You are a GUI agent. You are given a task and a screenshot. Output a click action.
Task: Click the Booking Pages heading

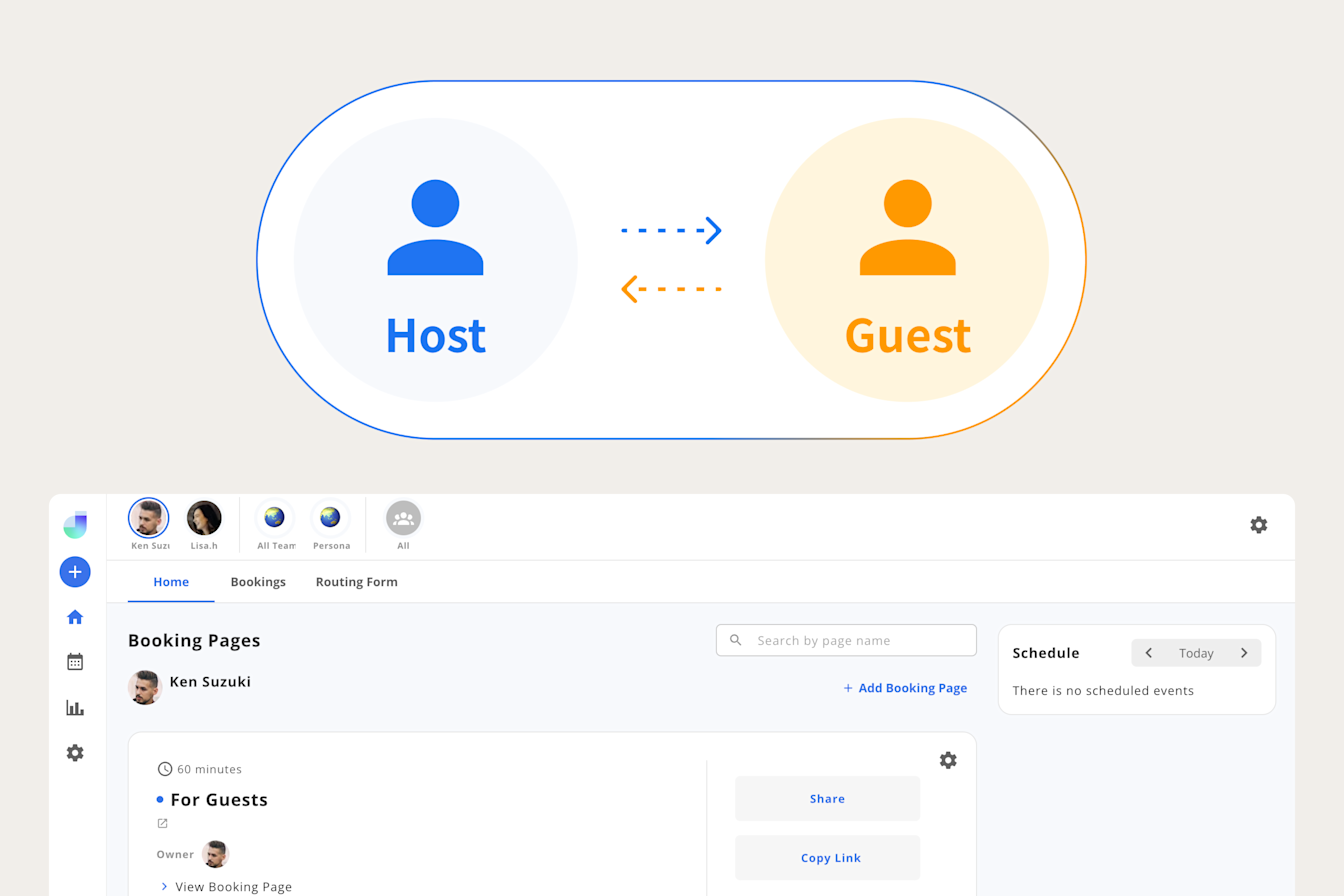[x=194, y=641]
